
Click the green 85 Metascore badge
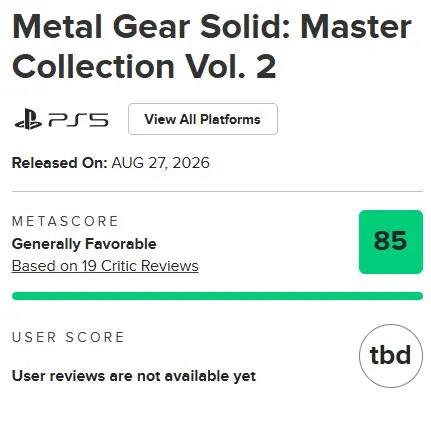(x=391, y=242)
